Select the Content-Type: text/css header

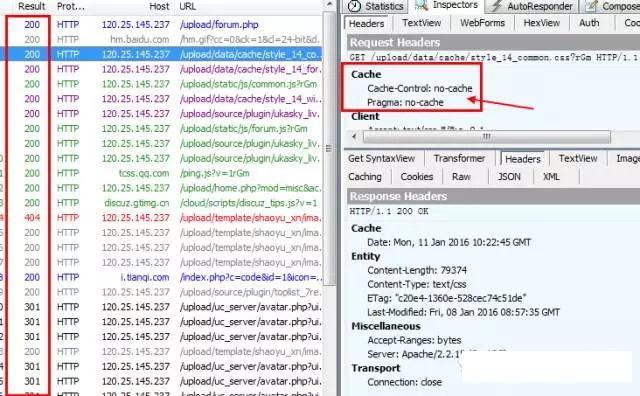tap(417, 284)
